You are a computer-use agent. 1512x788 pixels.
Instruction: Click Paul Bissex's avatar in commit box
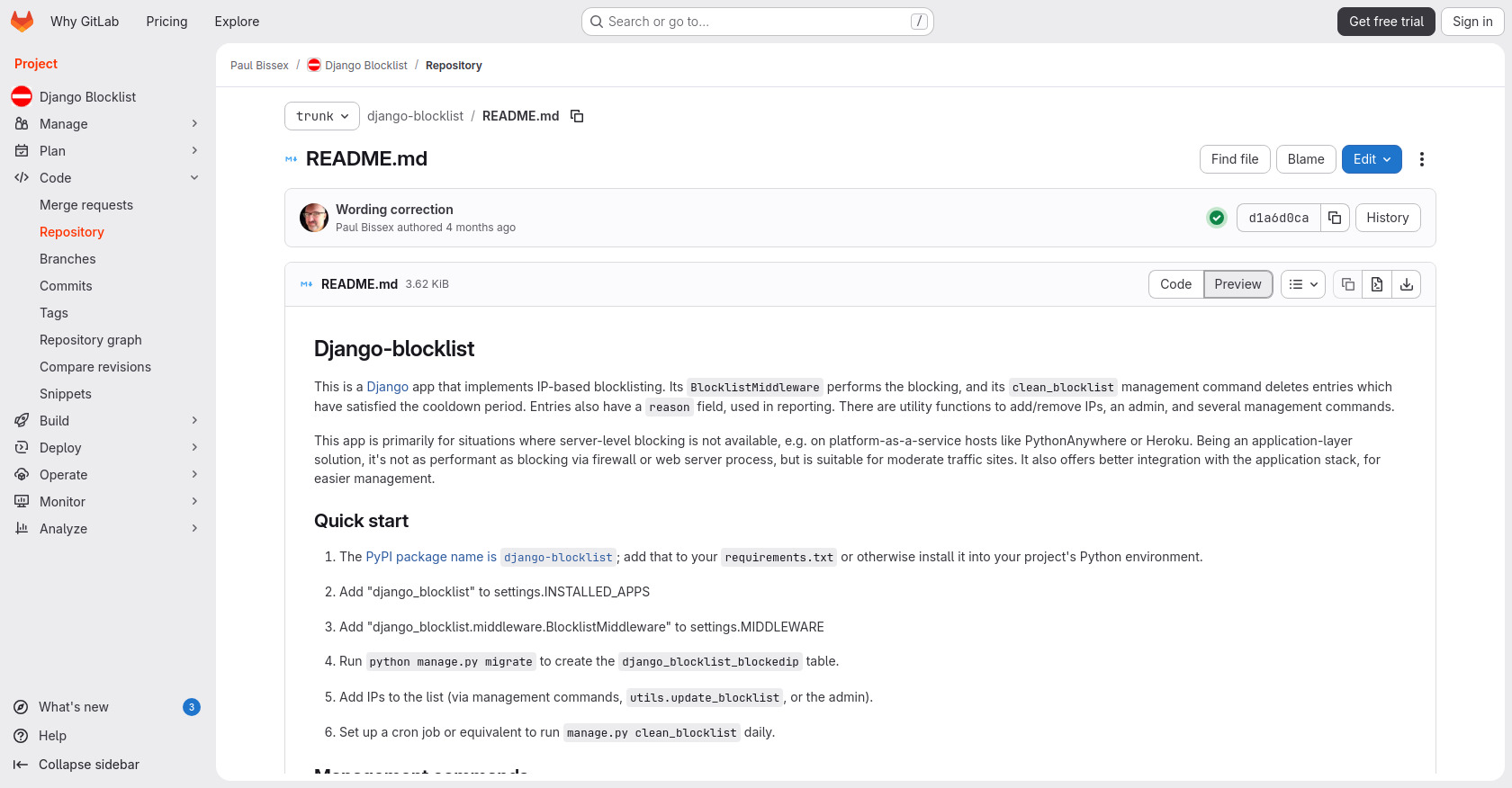(x=314, y=218)
